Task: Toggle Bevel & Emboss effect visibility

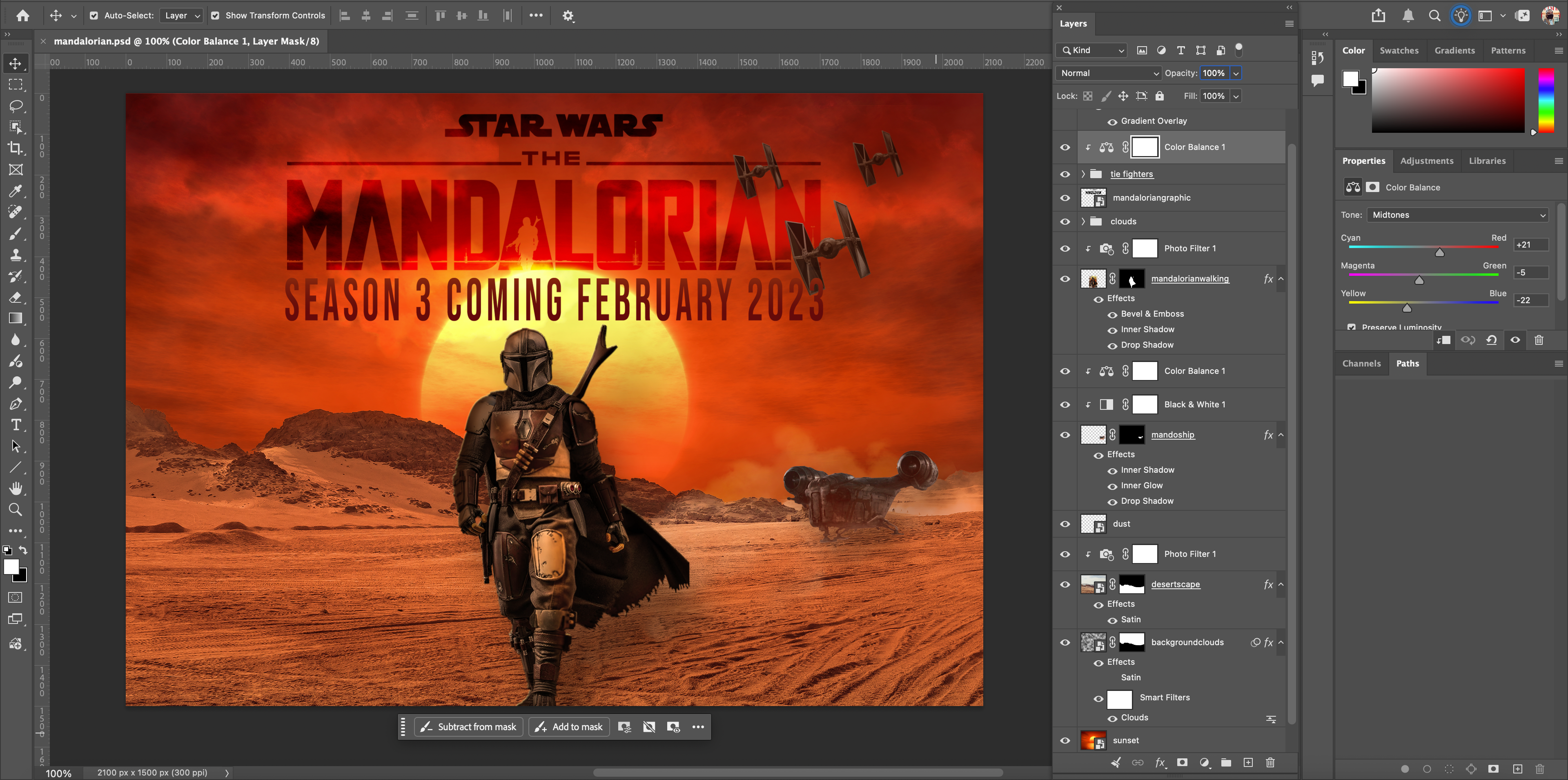Action: point(1112,315)
